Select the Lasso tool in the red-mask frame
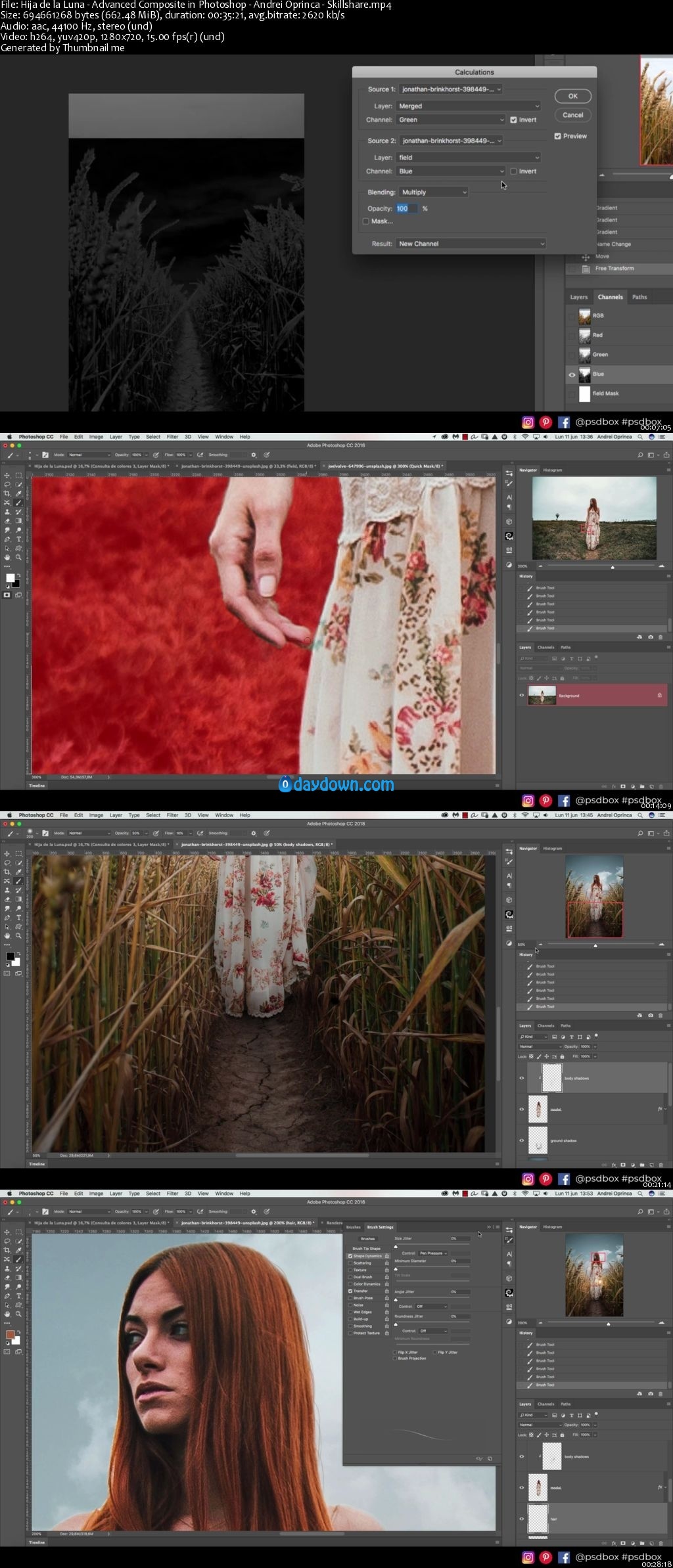The height and width of the screenshot is (1568, 673). click(x=7, y=484)
